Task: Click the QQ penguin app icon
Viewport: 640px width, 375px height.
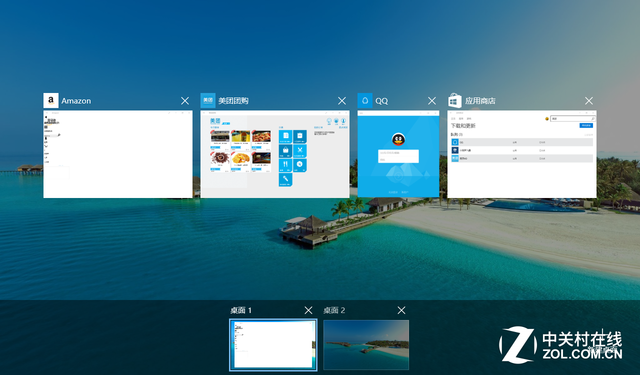Action: point(365,100)
